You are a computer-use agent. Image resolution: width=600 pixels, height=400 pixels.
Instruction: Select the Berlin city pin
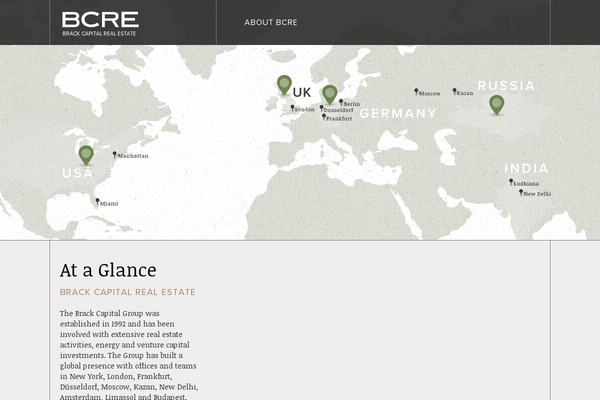point(341,102)
